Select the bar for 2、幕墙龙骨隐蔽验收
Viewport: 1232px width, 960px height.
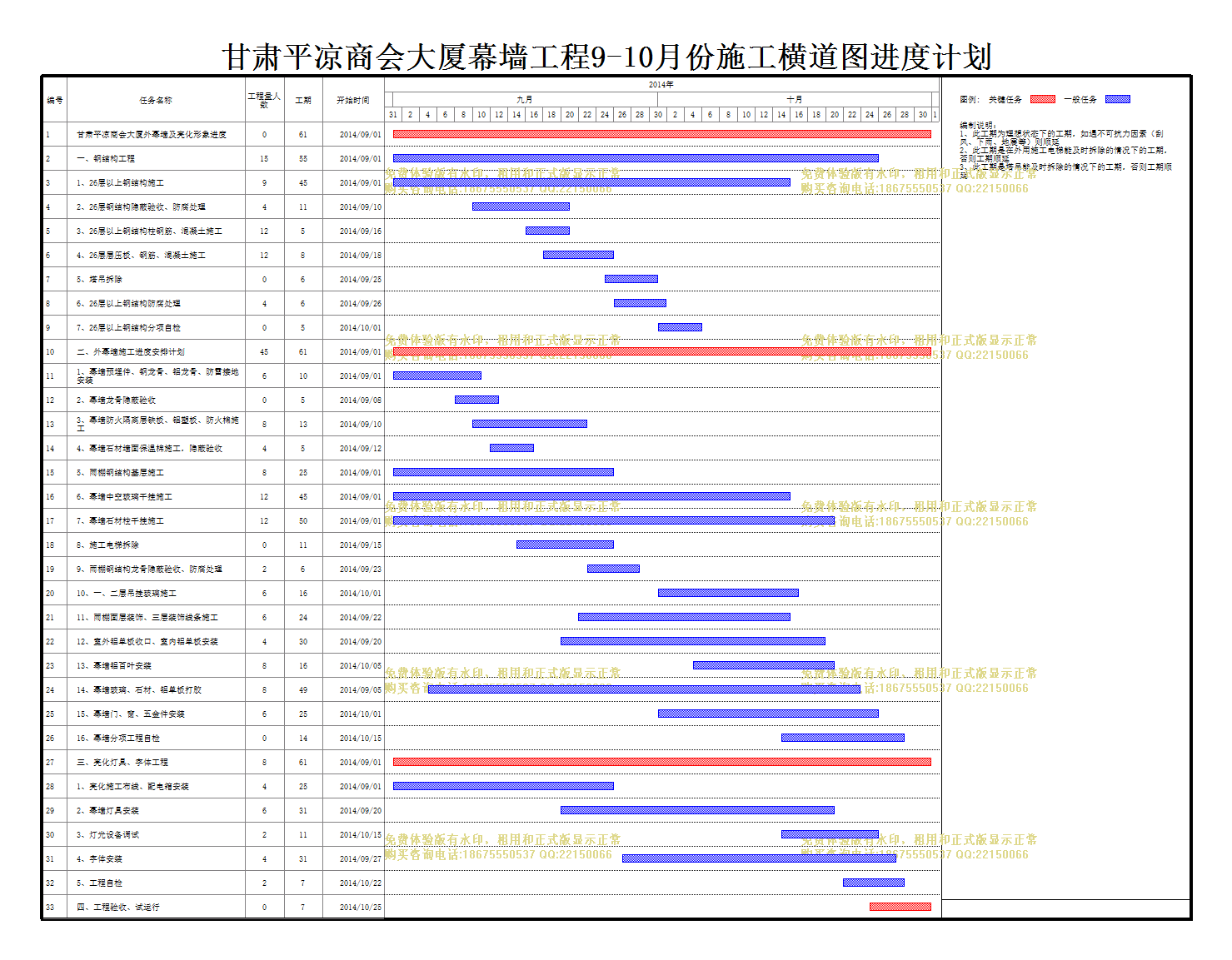tap(476, 400)
